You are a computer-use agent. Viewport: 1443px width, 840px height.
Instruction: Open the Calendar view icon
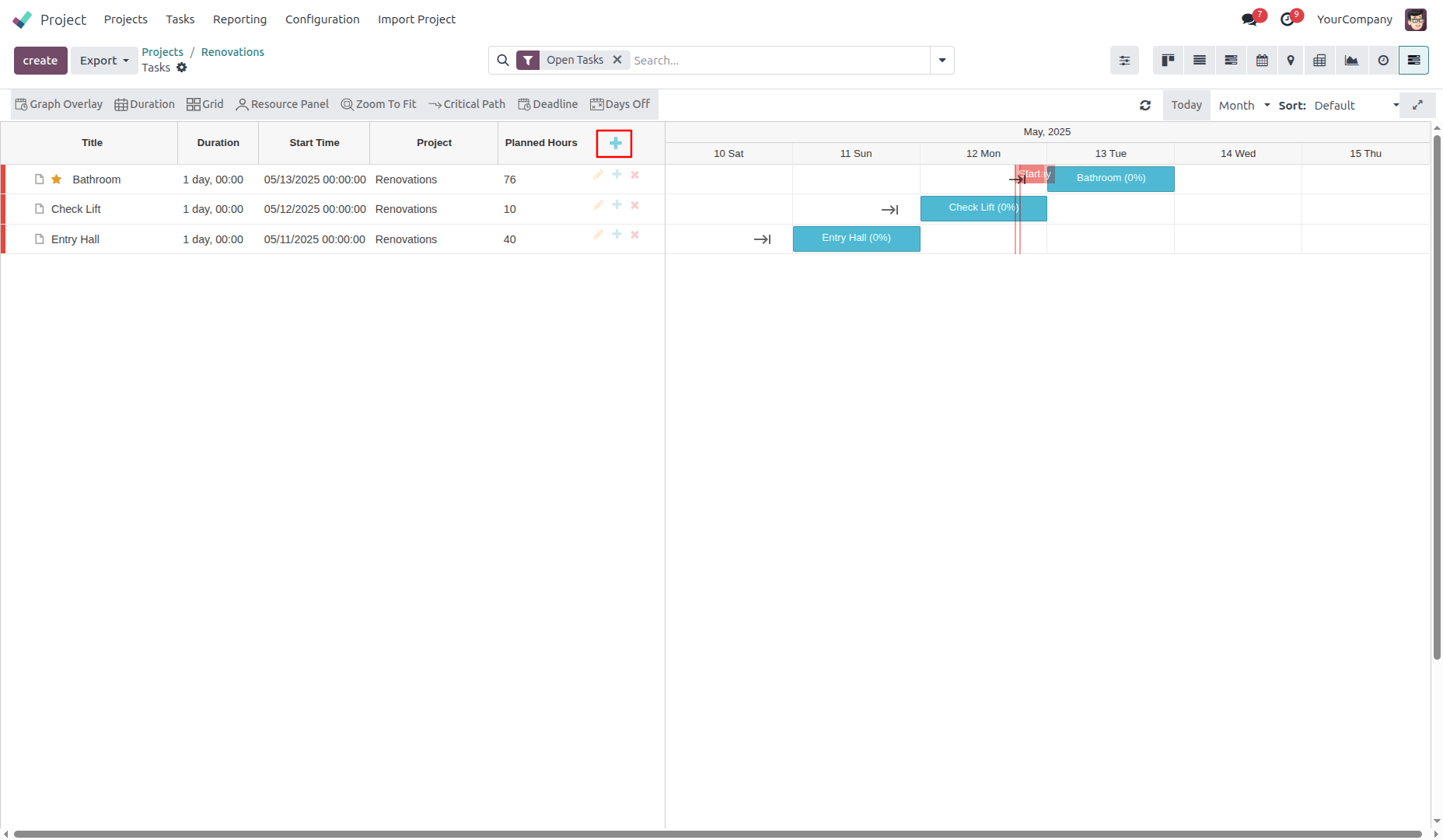click(x=1262, y=61)
